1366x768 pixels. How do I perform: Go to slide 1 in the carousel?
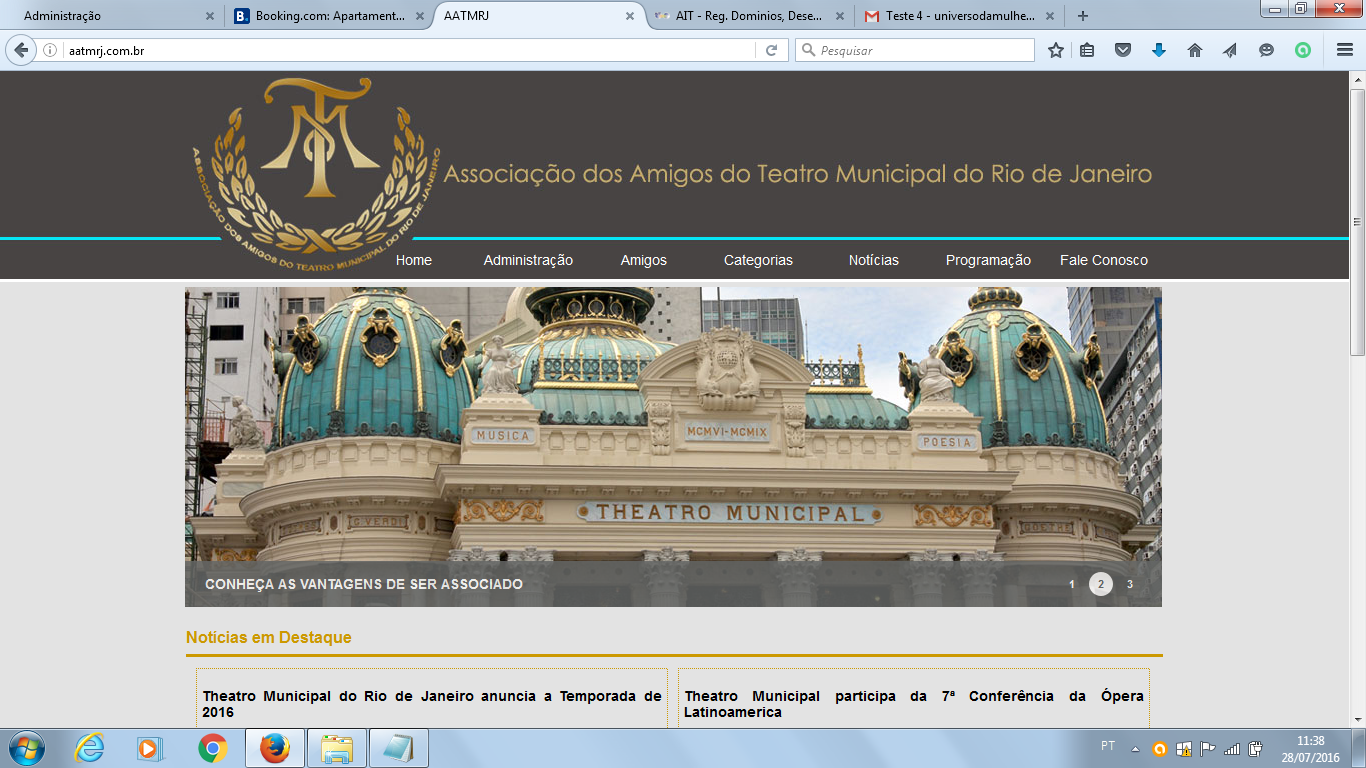click(x=1072, y=584)
